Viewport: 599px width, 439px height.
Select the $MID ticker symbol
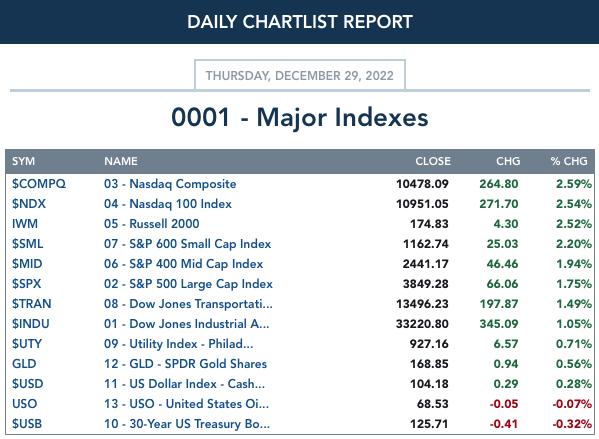click(27, 264)
